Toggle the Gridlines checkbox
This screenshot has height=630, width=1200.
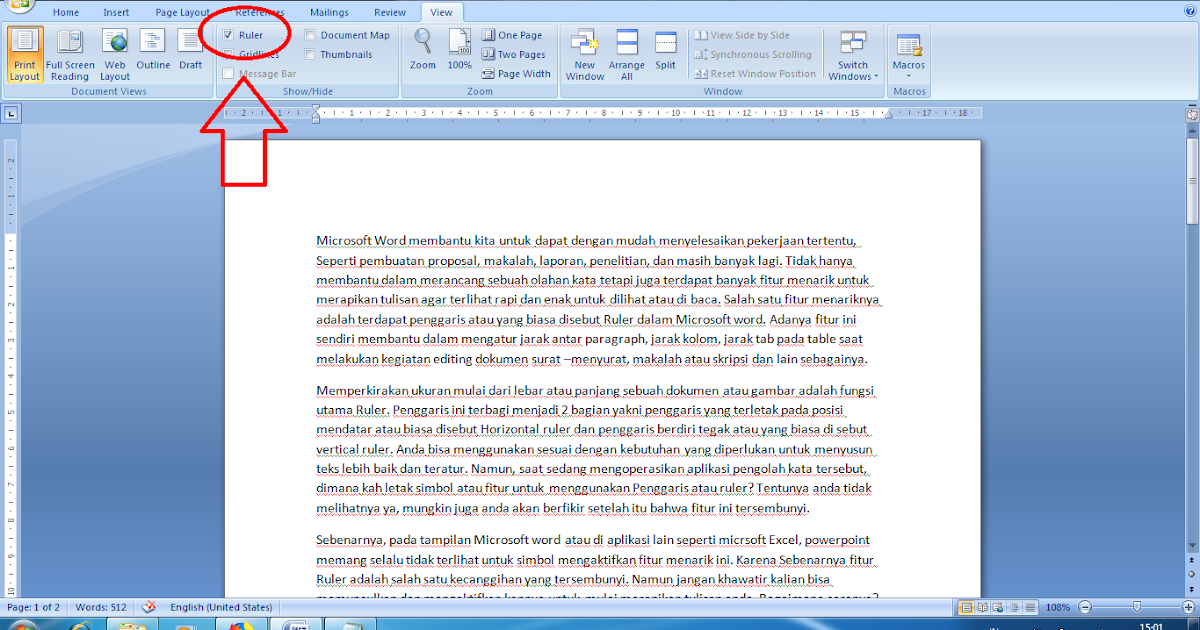click(x=228, y=55)
